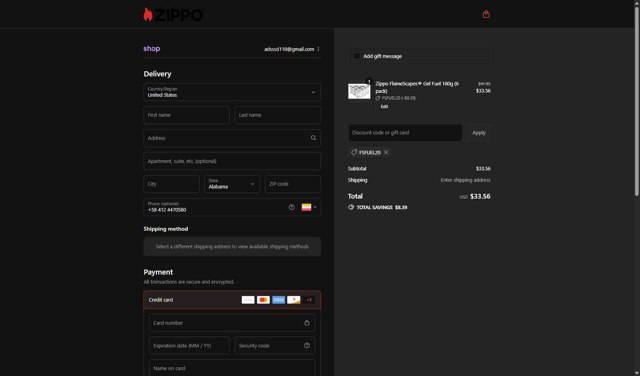Focus the Phone number field
This screenshot has height=376, width=640.
232,207
